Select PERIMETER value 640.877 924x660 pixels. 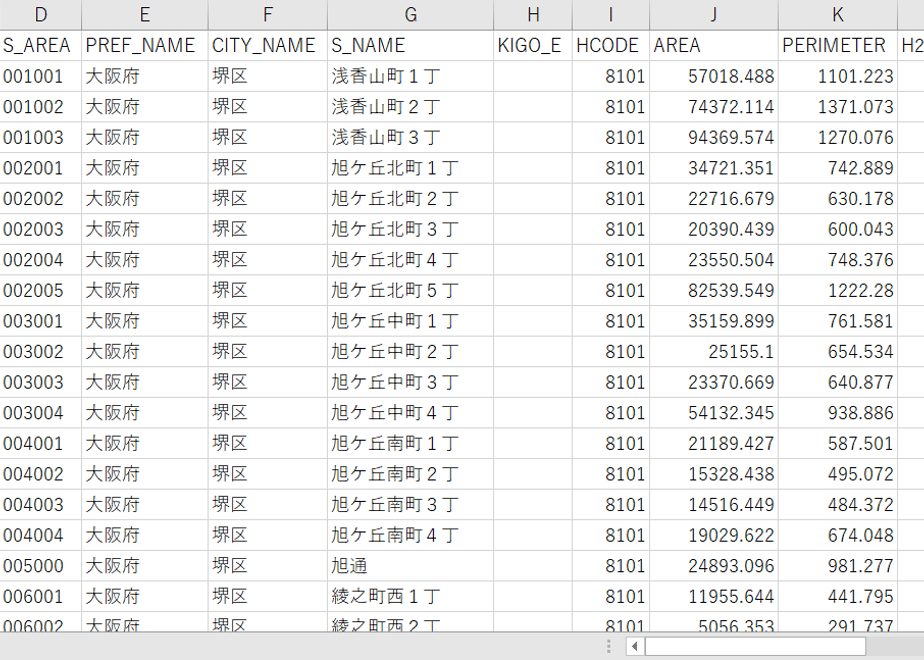coord(838,382)
